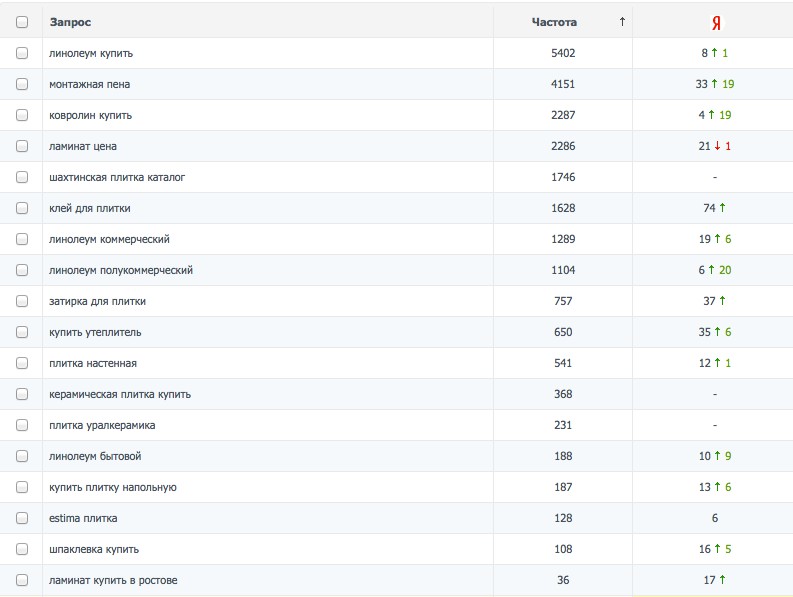793x597 pixels.
Task: Click Yandex position 6 up 20
Action: tap(715, 270)
